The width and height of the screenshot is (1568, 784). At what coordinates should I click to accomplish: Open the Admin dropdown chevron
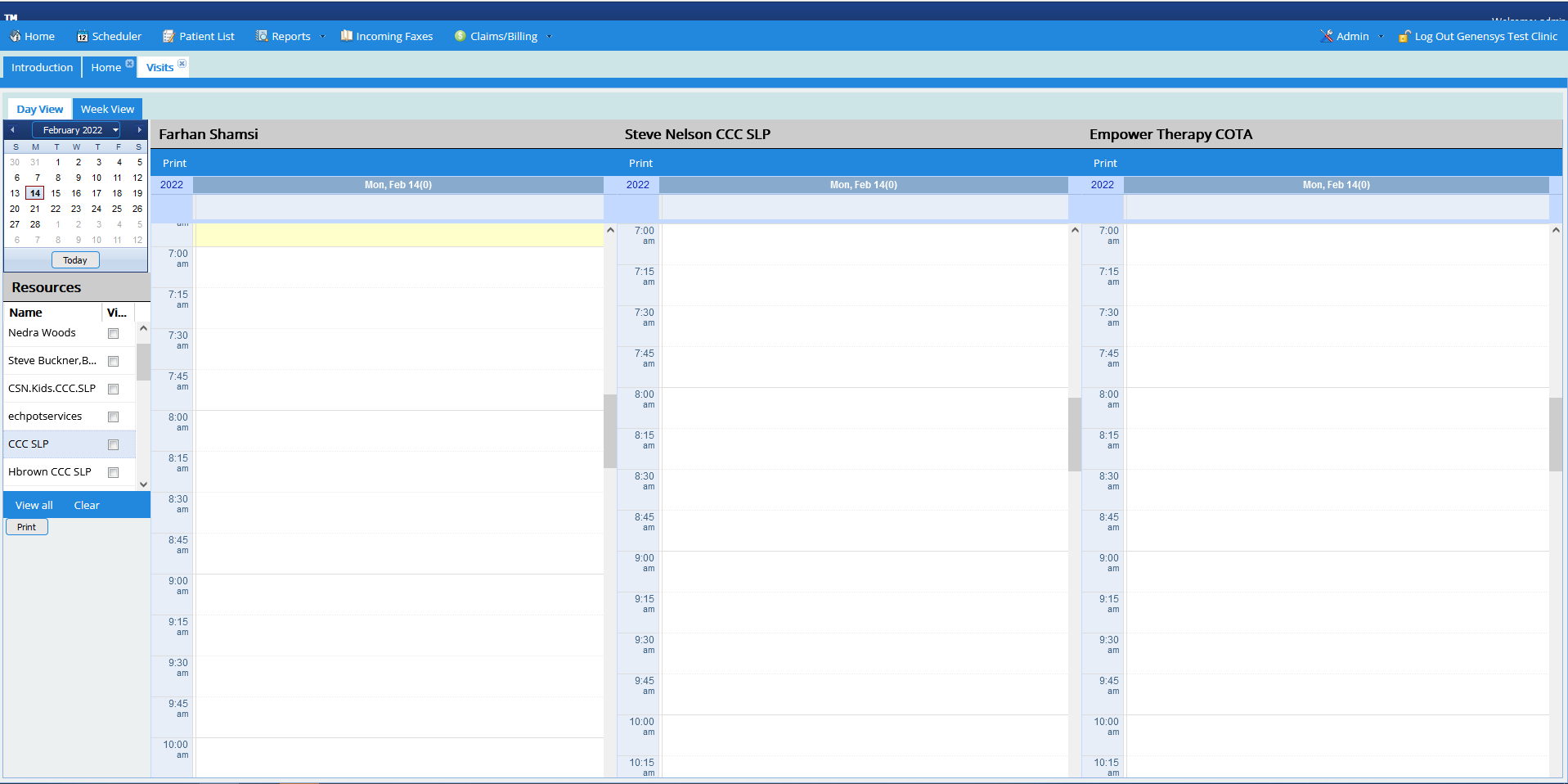coord(1382,36)
